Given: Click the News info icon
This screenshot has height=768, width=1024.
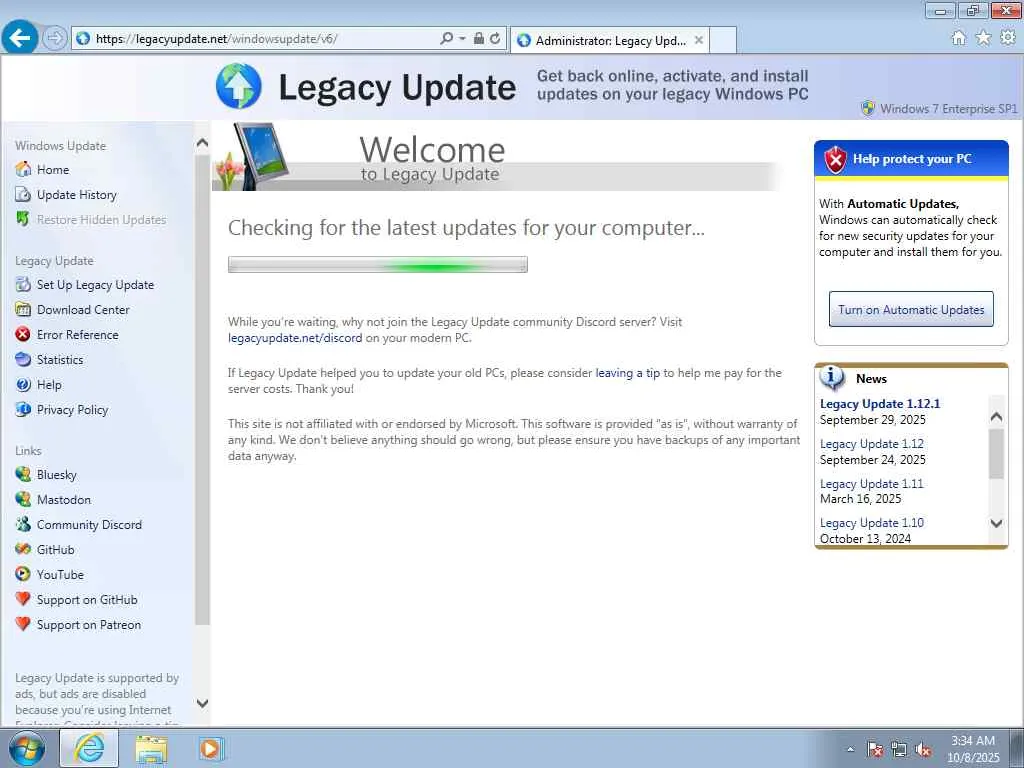Looking at the screenshot, I should coord(831,377).
